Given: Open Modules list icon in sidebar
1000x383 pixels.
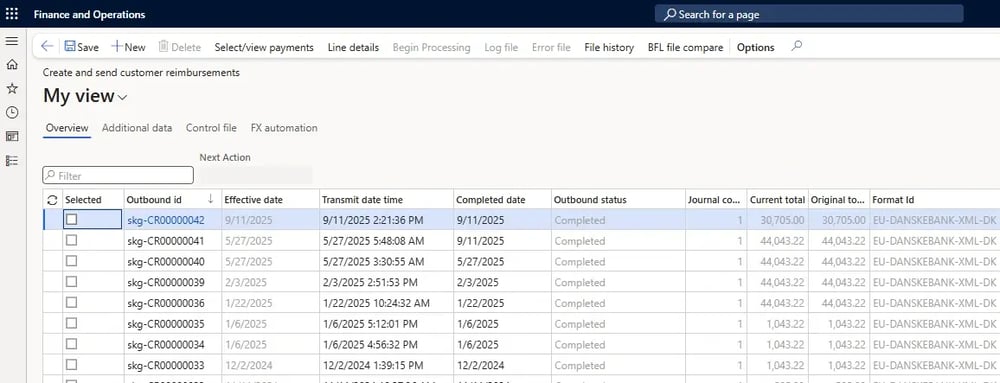Looking at the screenshot, I should click(x=11, y=161).
